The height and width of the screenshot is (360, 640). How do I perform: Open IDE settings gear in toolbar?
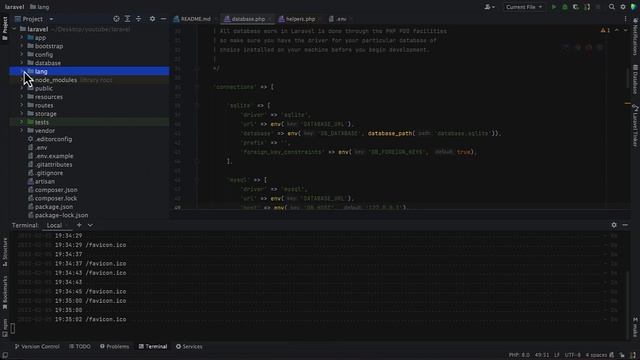tap(623, 7)
